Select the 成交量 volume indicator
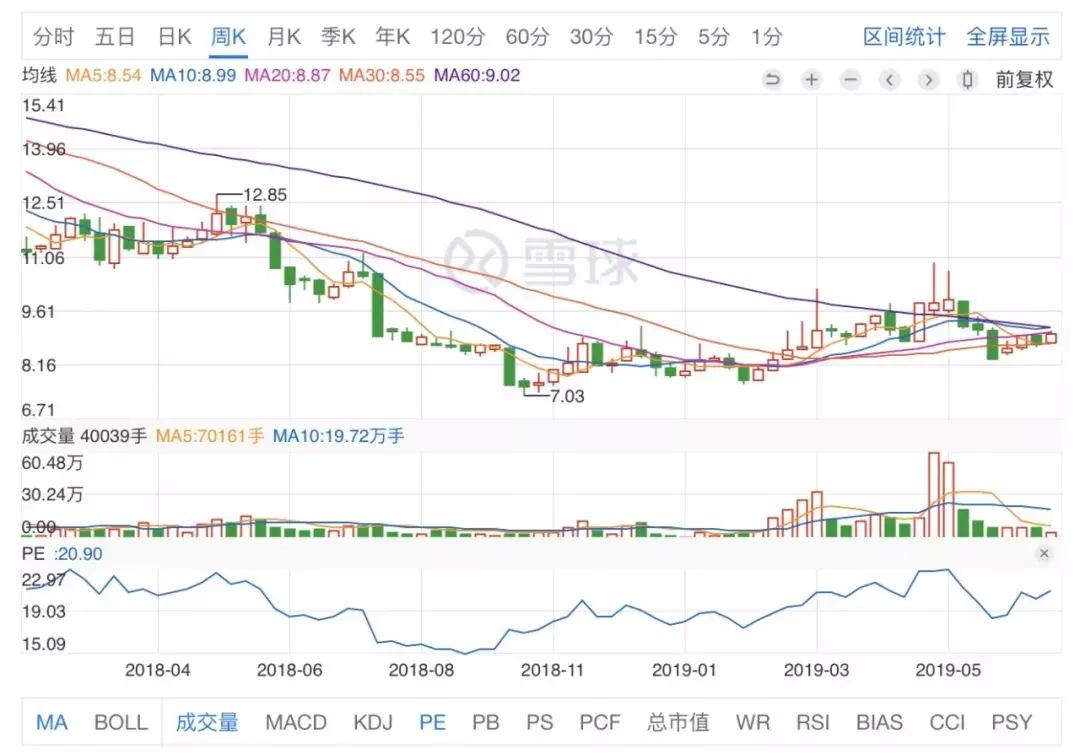The height and width of the screenshot is (754, 1080). [207, 721]
